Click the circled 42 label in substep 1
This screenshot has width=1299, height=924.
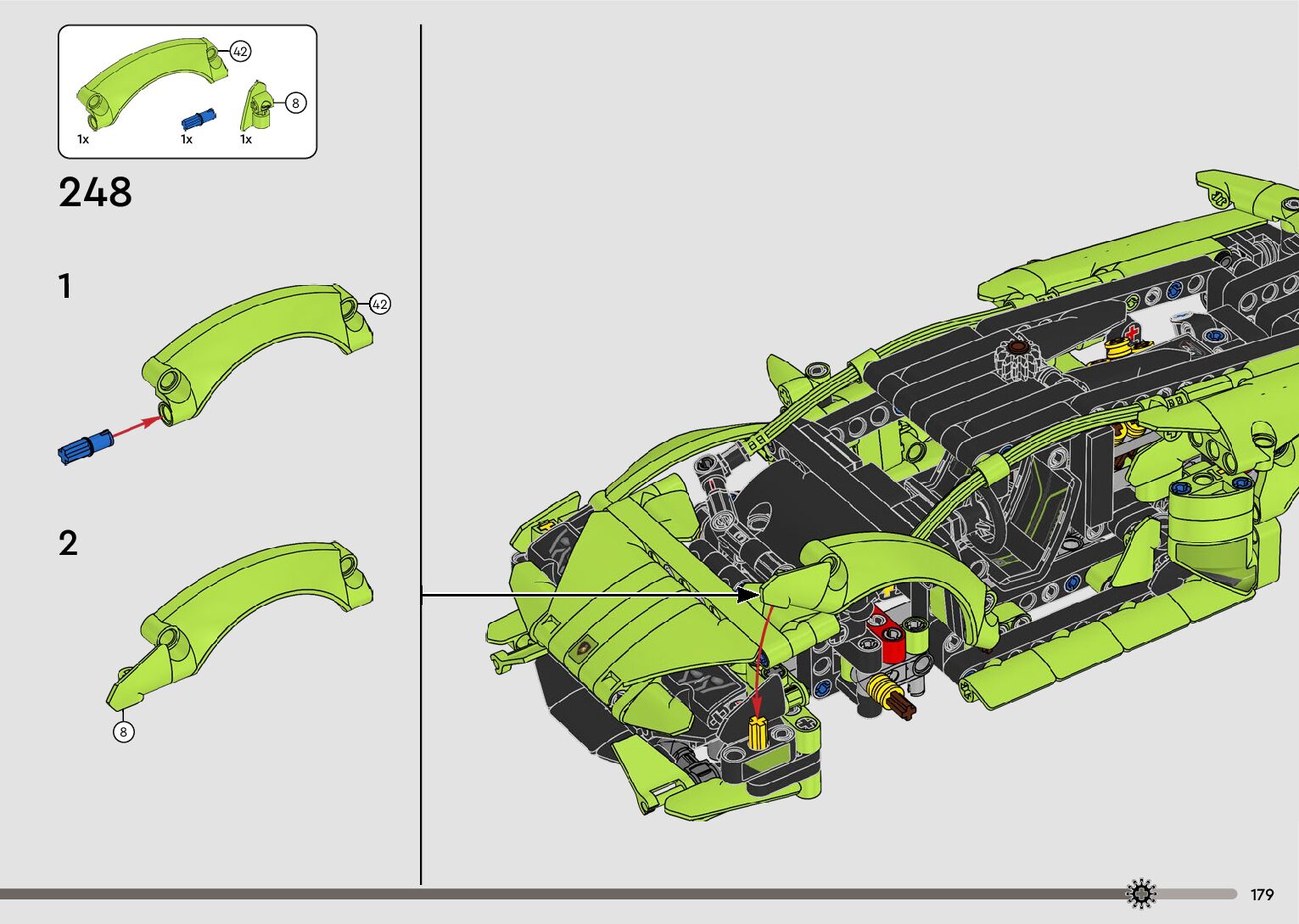click(379, 304)
